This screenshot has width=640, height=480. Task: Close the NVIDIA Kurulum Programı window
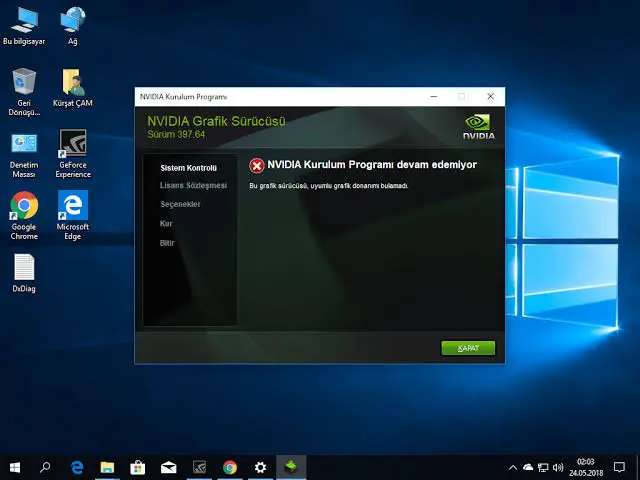point(491,97)
